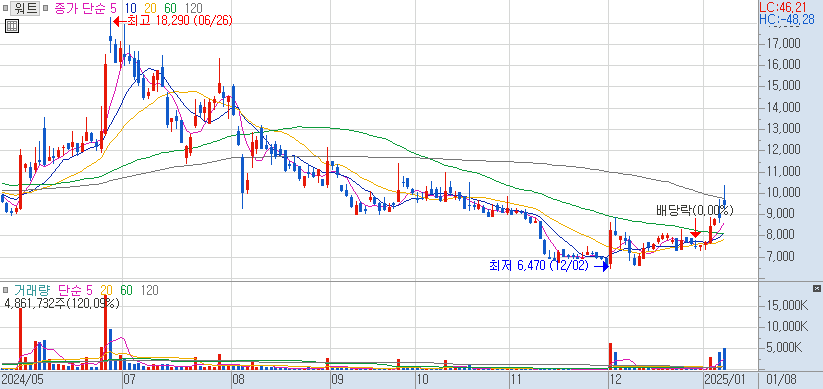Click the 09 month axis label

[x=337, y=380]
